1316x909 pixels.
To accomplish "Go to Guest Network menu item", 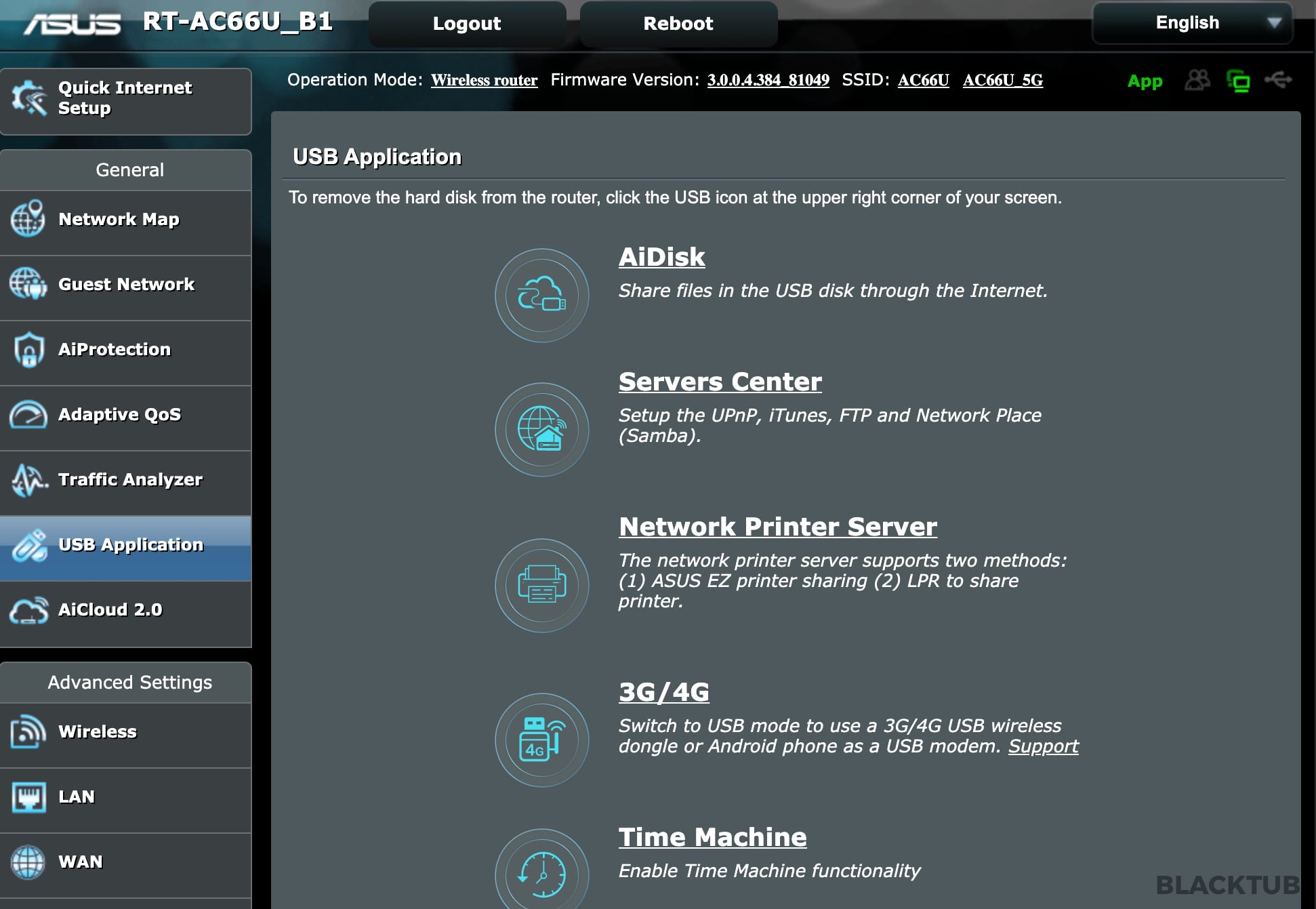I will [x=126, y=285].
